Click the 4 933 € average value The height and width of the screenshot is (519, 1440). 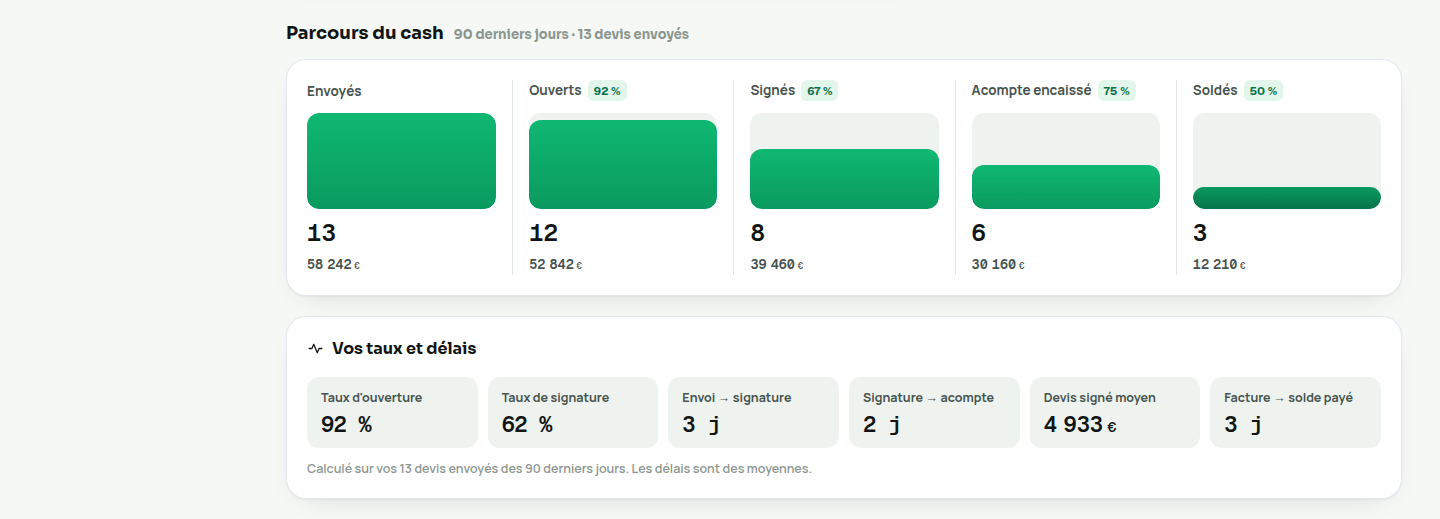(1080, 425)
